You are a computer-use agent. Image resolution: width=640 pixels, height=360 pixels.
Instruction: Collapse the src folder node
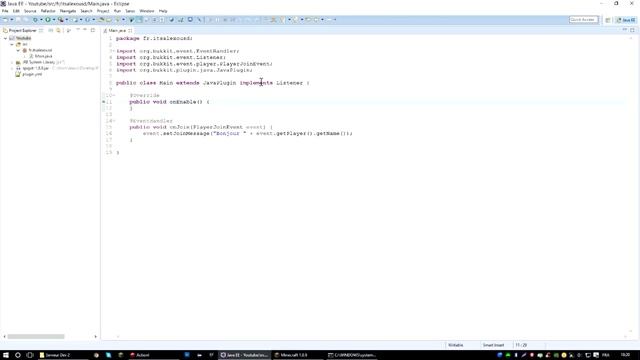12,44
